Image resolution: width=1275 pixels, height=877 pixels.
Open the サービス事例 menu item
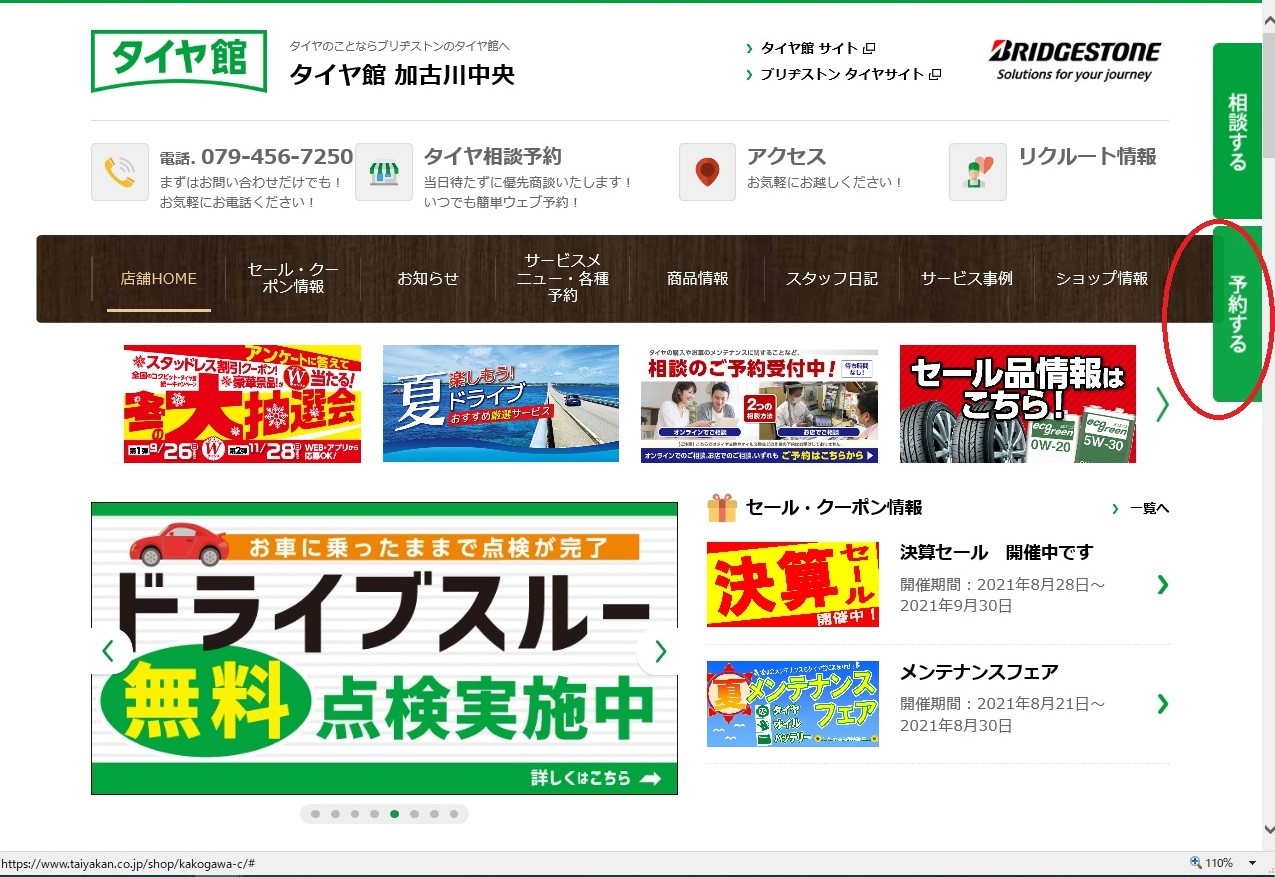click(x=967, y=279)
